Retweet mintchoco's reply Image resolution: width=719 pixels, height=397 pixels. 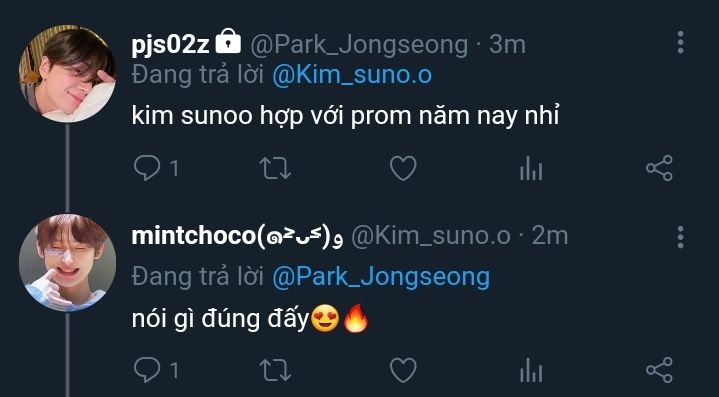pos(275,370)
